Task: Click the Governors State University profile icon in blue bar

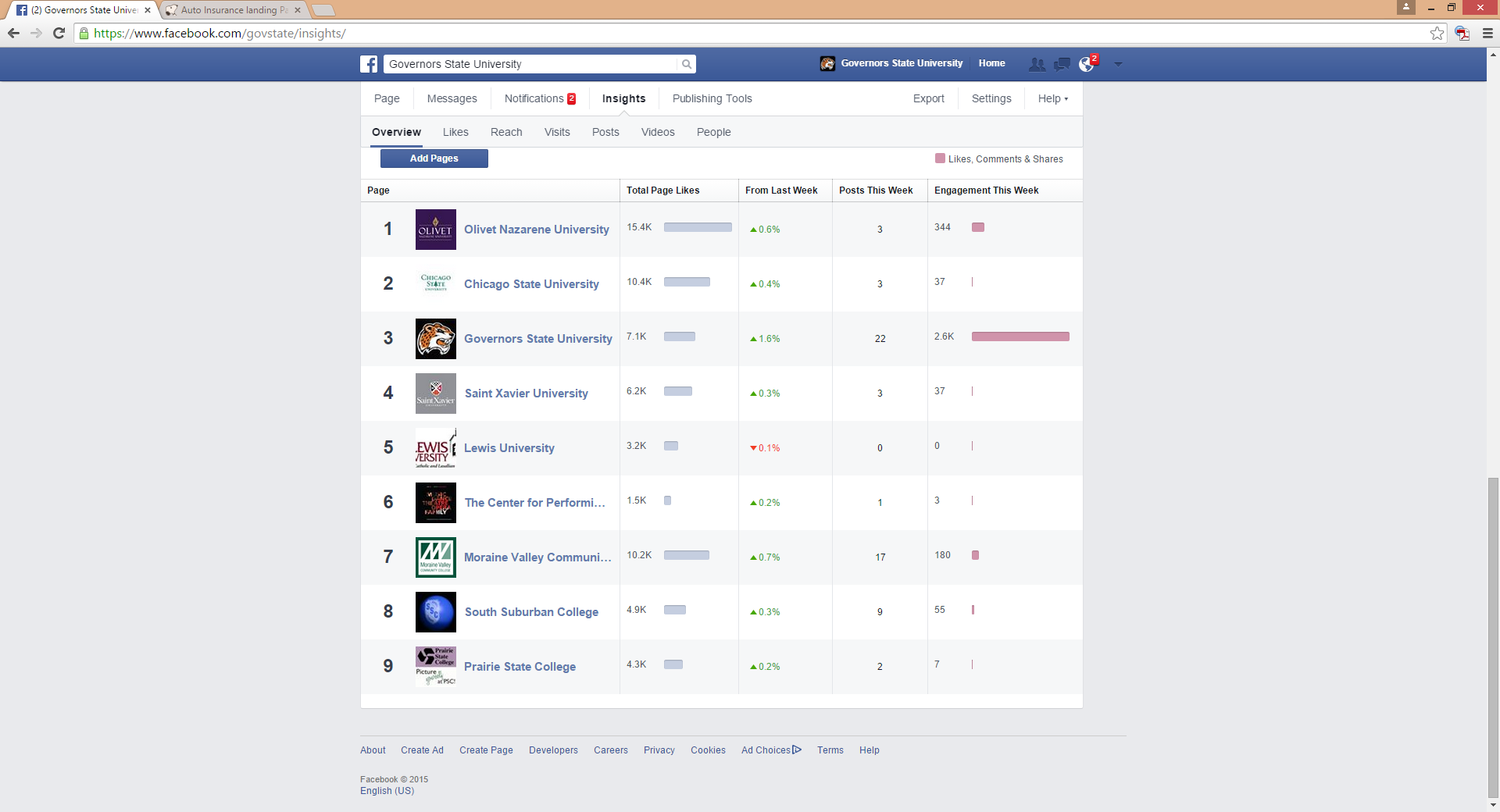Action: tap(827, 64)
